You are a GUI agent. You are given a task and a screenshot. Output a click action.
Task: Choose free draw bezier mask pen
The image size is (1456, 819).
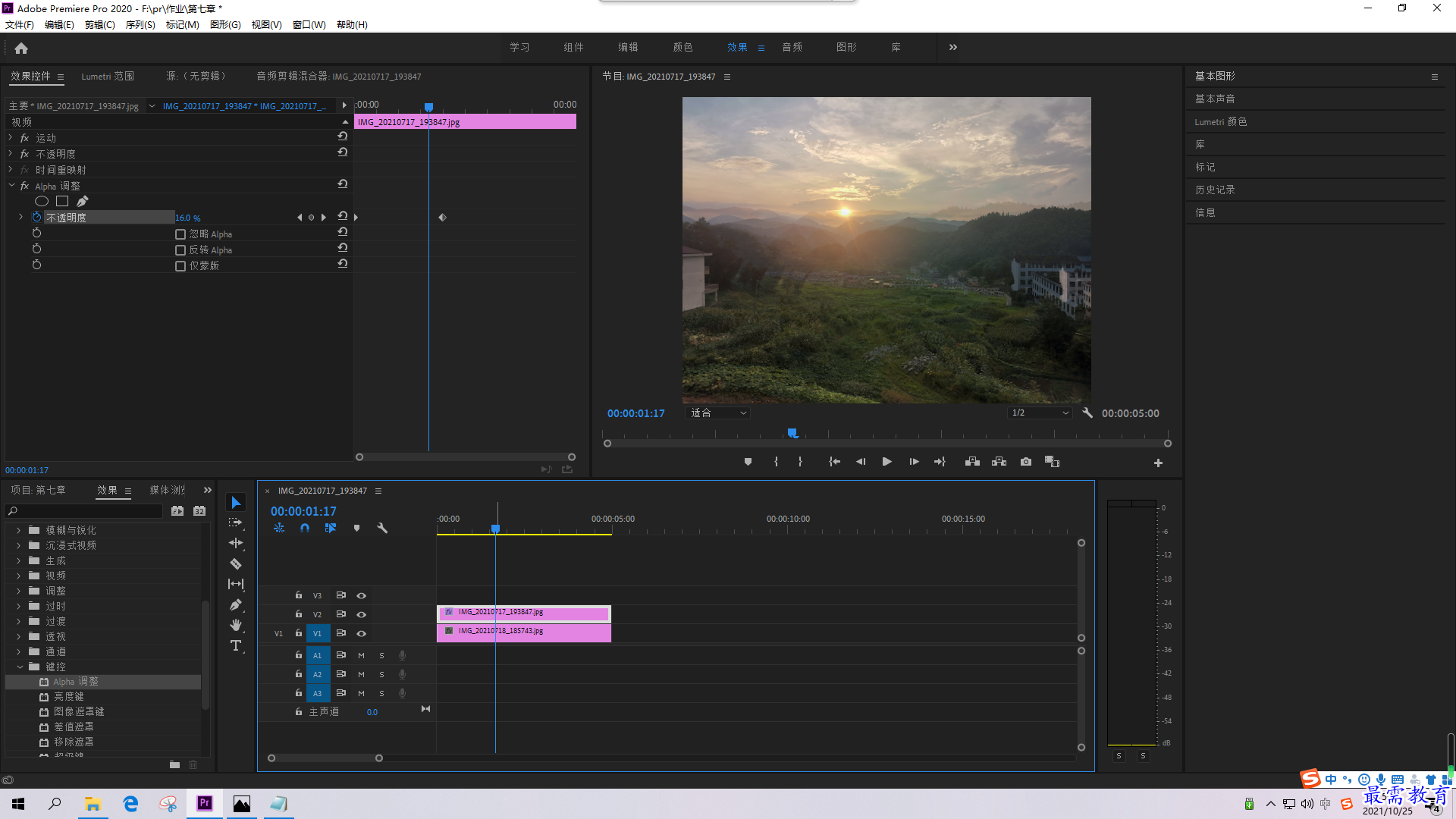tap(83, 201)
